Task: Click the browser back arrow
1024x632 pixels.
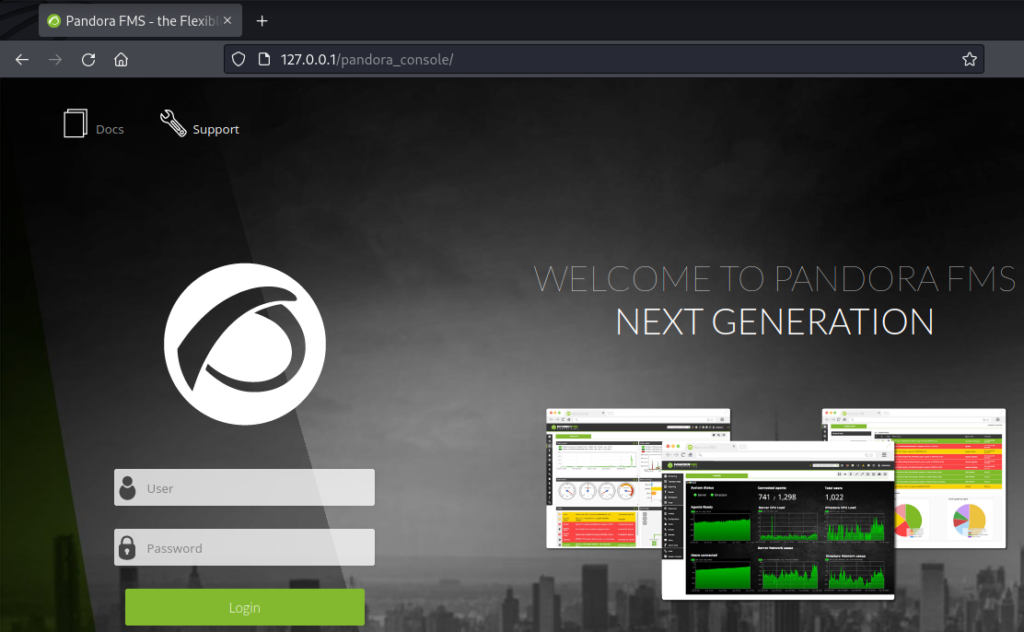Action: pyautogui.click(x=22, y=59)
